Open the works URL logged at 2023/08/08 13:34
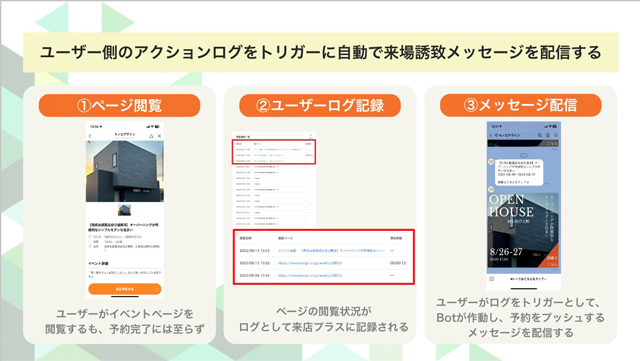 click(310, 276)
